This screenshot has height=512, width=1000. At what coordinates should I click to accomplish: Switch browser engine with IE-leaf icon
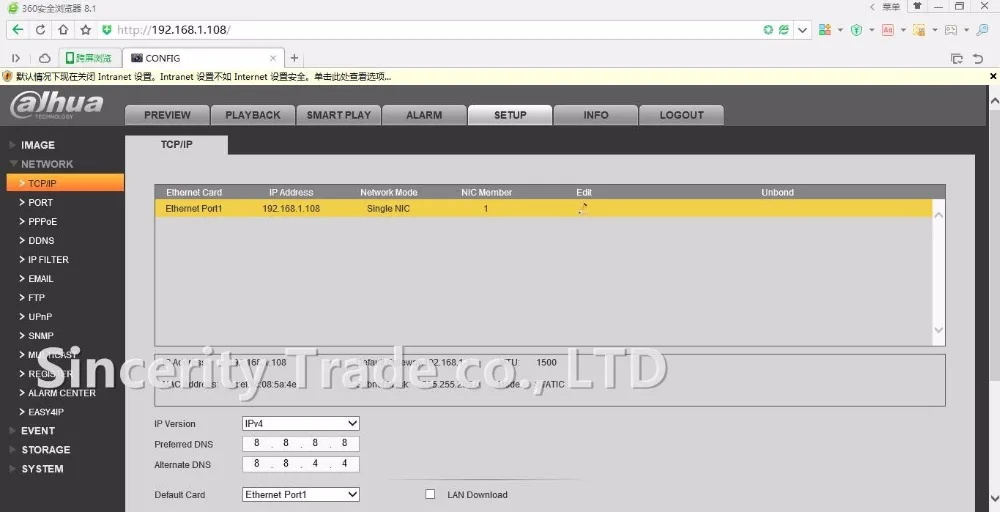(x=784, y=30)
